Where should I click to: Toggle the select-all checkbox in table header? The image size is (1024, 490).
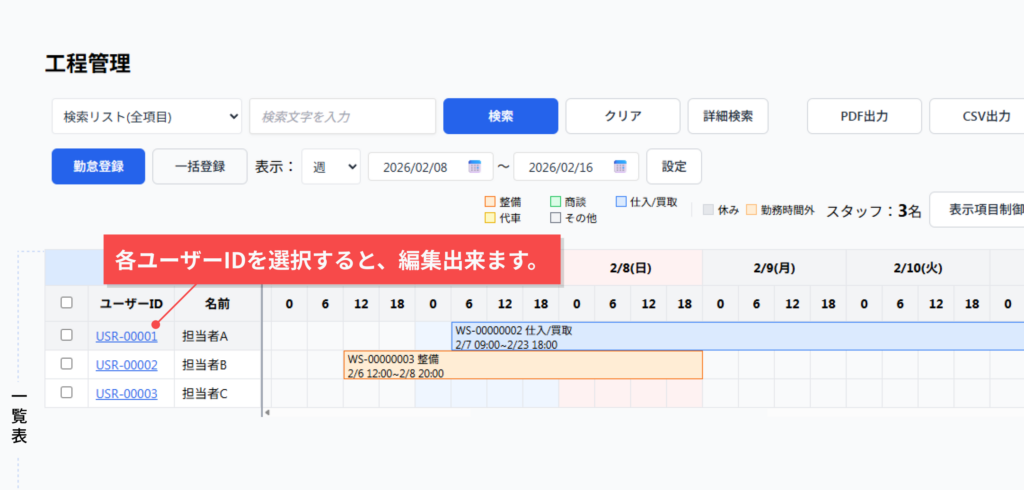[67, 302]
